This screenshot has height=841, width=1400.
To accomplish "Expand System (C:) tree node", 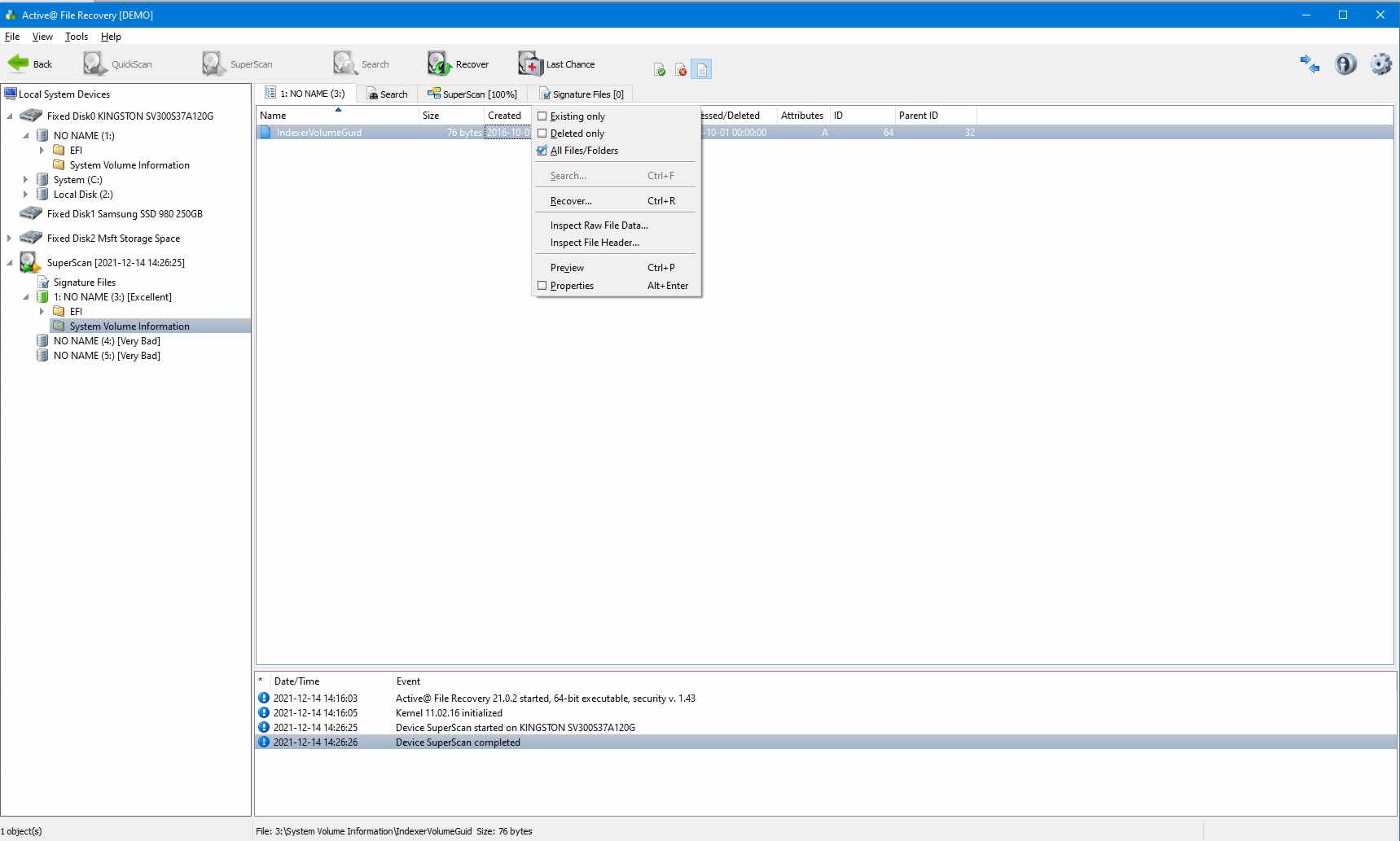I will tap(26, 179).
